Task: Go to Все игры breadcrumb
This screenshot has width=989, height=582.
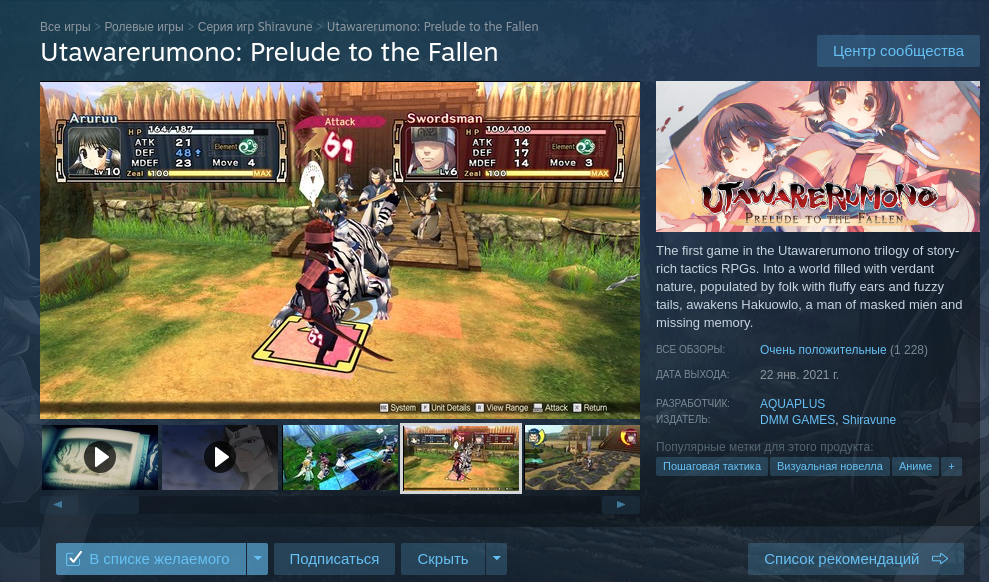Action: click(66, 26)
